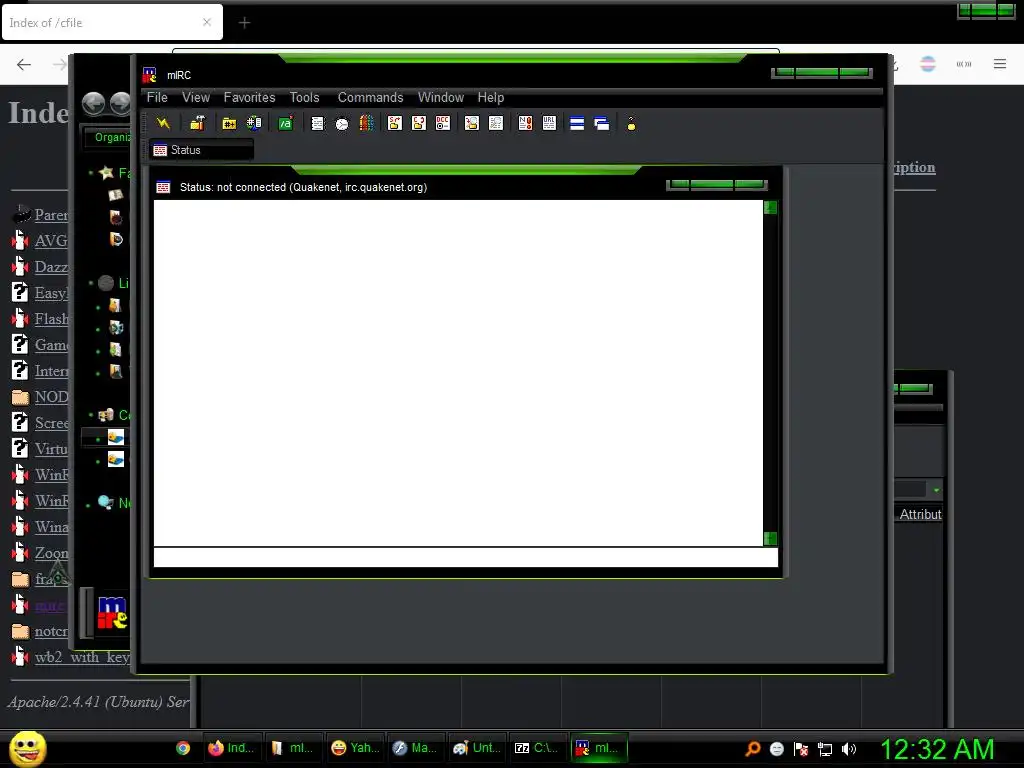Click the Cascade windows toolbar icon
Image resolution: width=1024 pixels, height=768 pixels.
601,123
